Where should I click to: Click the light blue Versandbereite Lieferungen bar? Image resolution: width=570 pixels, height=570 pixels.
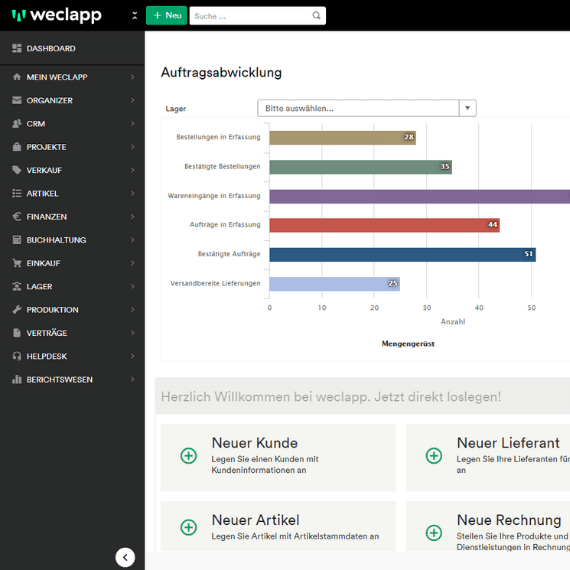coord(335,284)
